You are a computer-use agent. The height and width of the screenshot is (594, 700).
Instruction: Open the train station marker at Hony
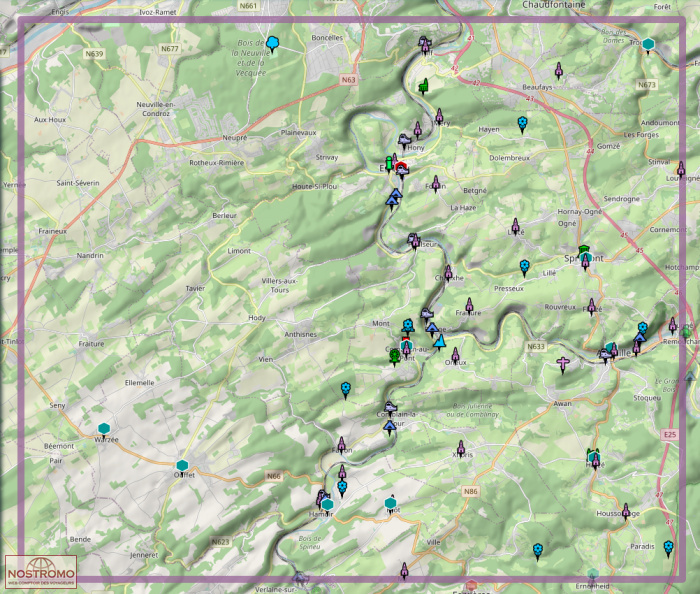click(x=404, y=141)
